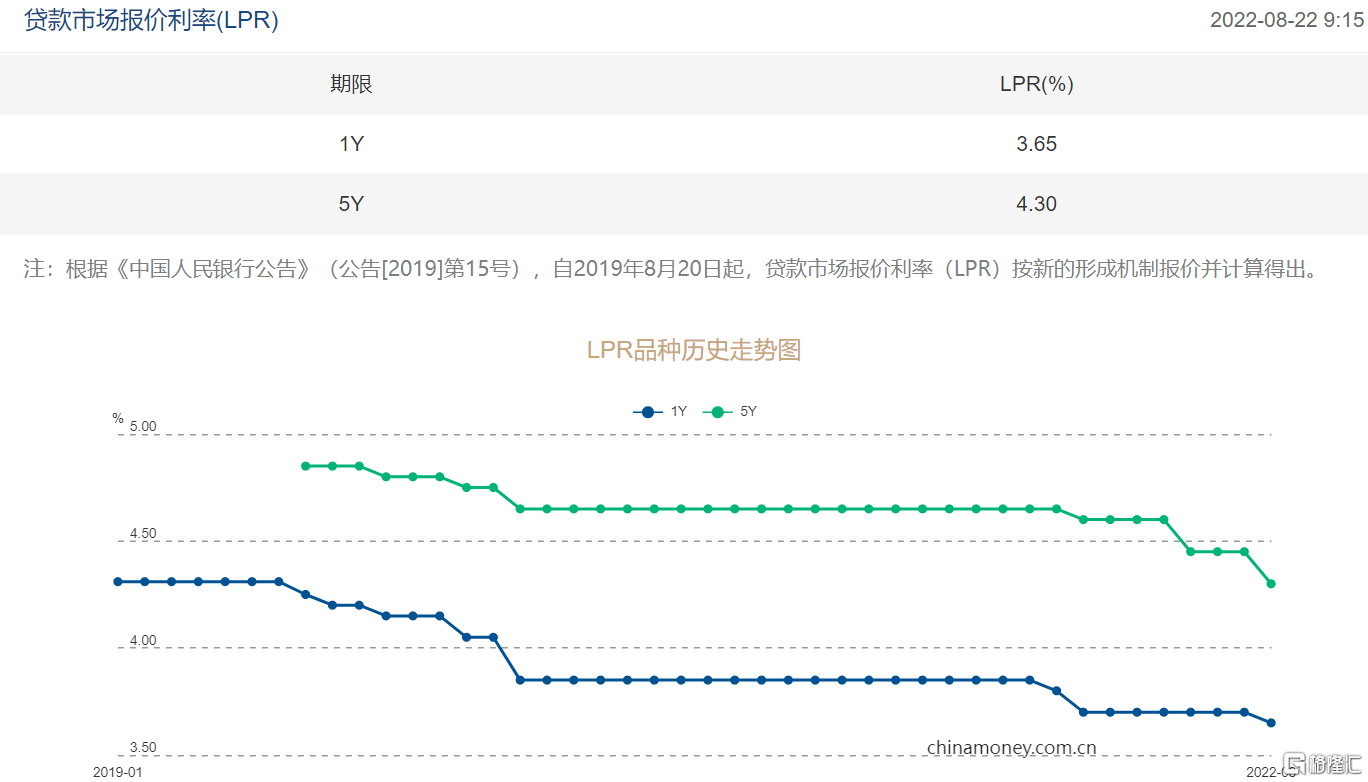Click the 5Y term row cell
Screen dimensions: 1368x782
tap(351, 204)
